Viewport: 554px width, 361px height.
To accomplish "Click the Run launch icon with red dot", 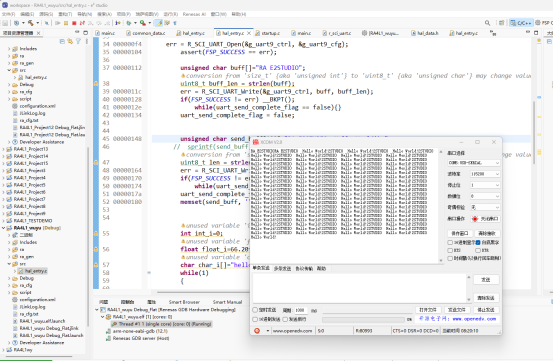I will click(x=142, y=23).
